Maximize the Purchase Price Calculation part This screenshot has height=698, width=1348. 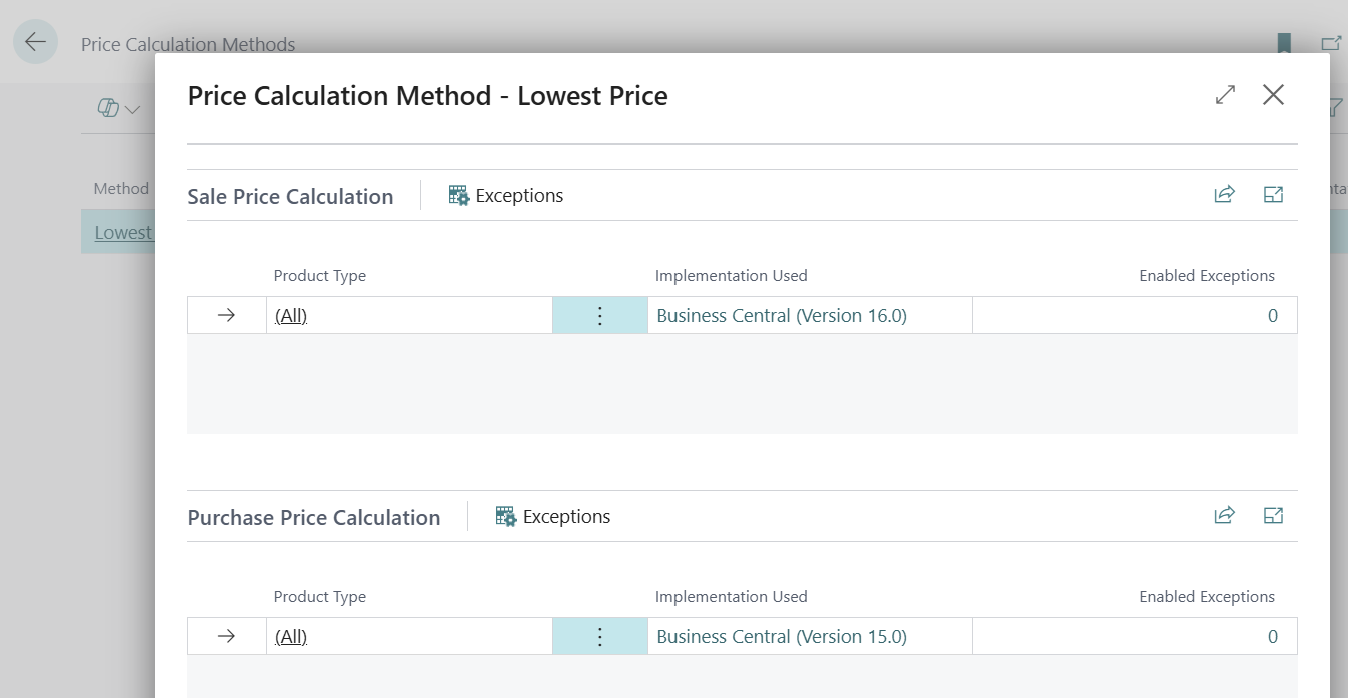click(x=1273, y=516)
